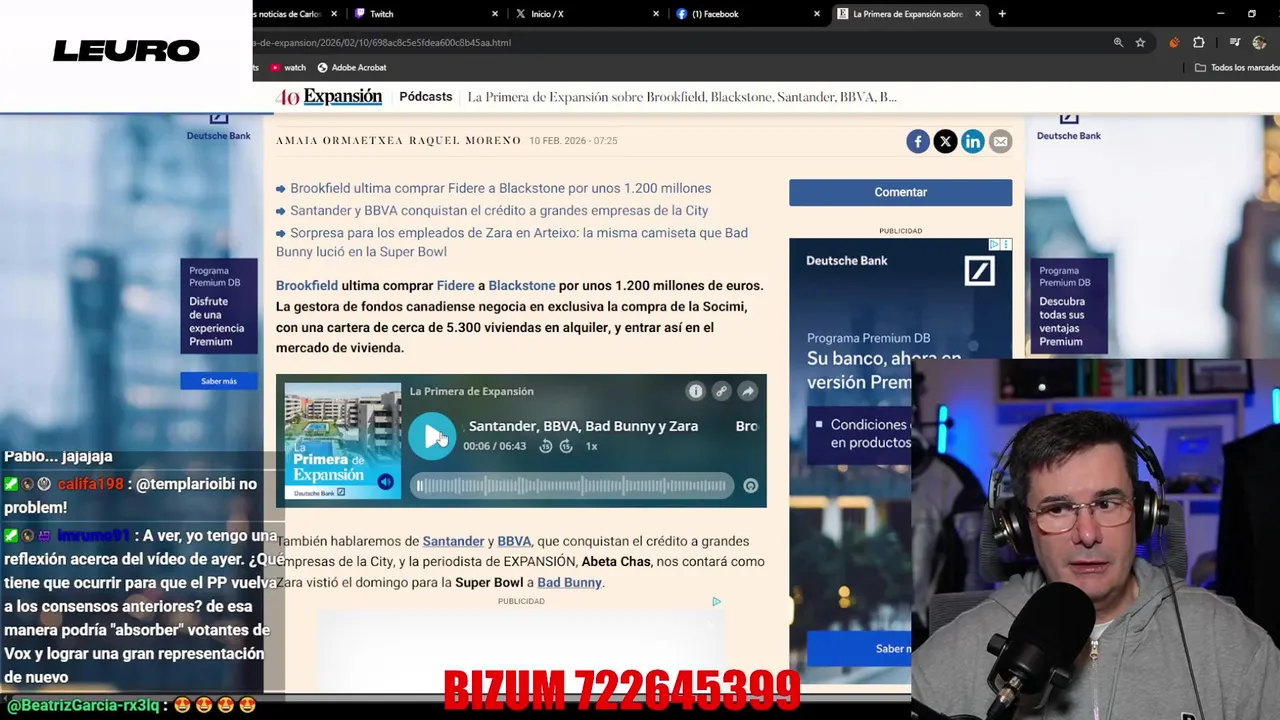This screenshot has height=720, width=1280.
Task: Close the Inicio / X tab
Action: 656,14
